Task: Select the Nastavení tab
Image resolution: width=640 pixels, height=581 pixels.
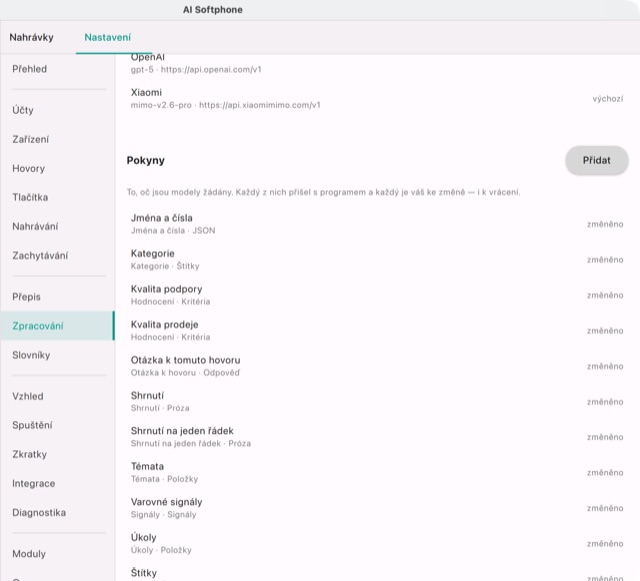Action: pyautogui.click(x=108, y=37)
